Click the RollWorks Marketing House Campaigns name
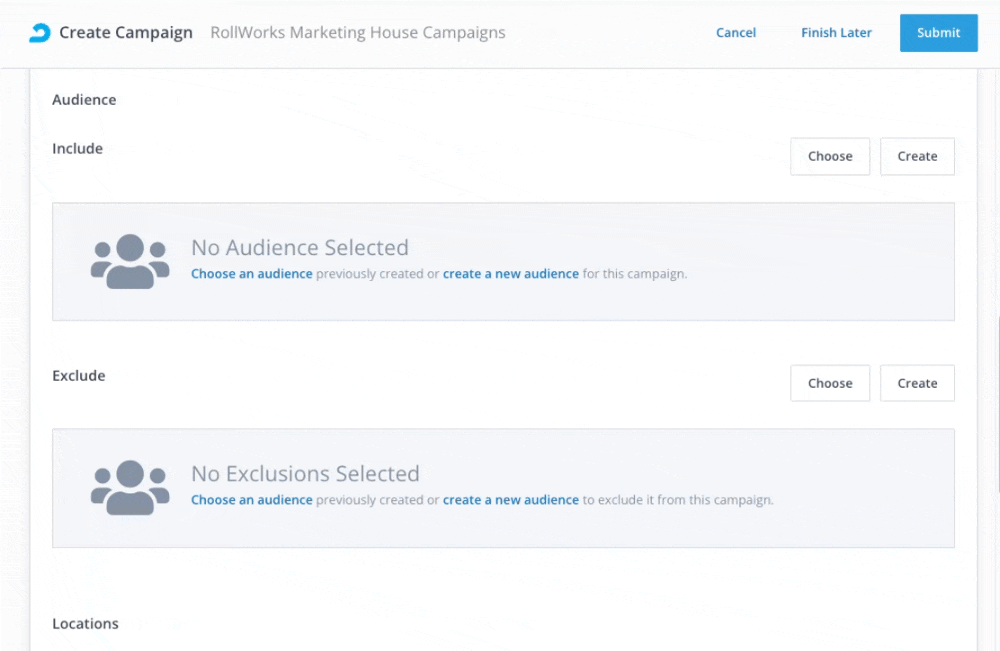 click(357, 33)
